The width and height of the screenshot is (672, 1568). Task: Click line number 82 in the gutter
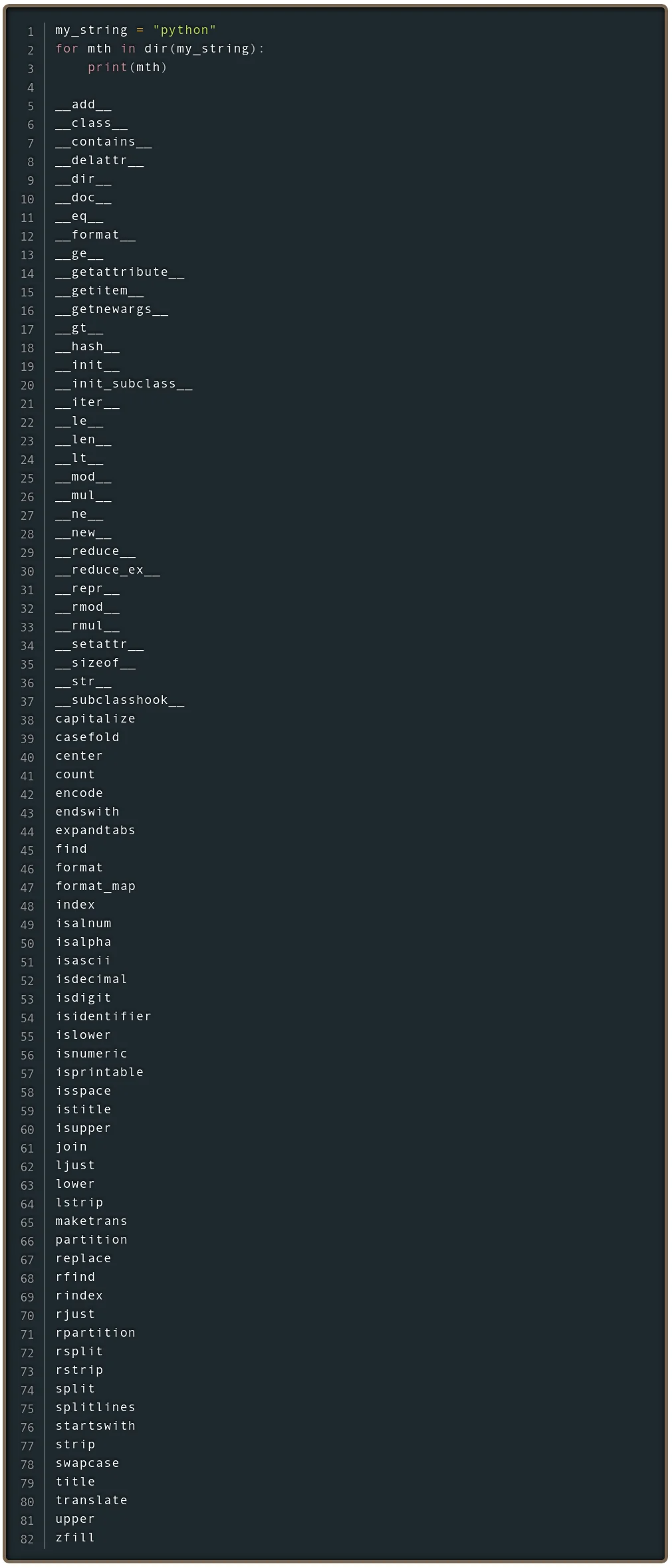[27, 1539]
